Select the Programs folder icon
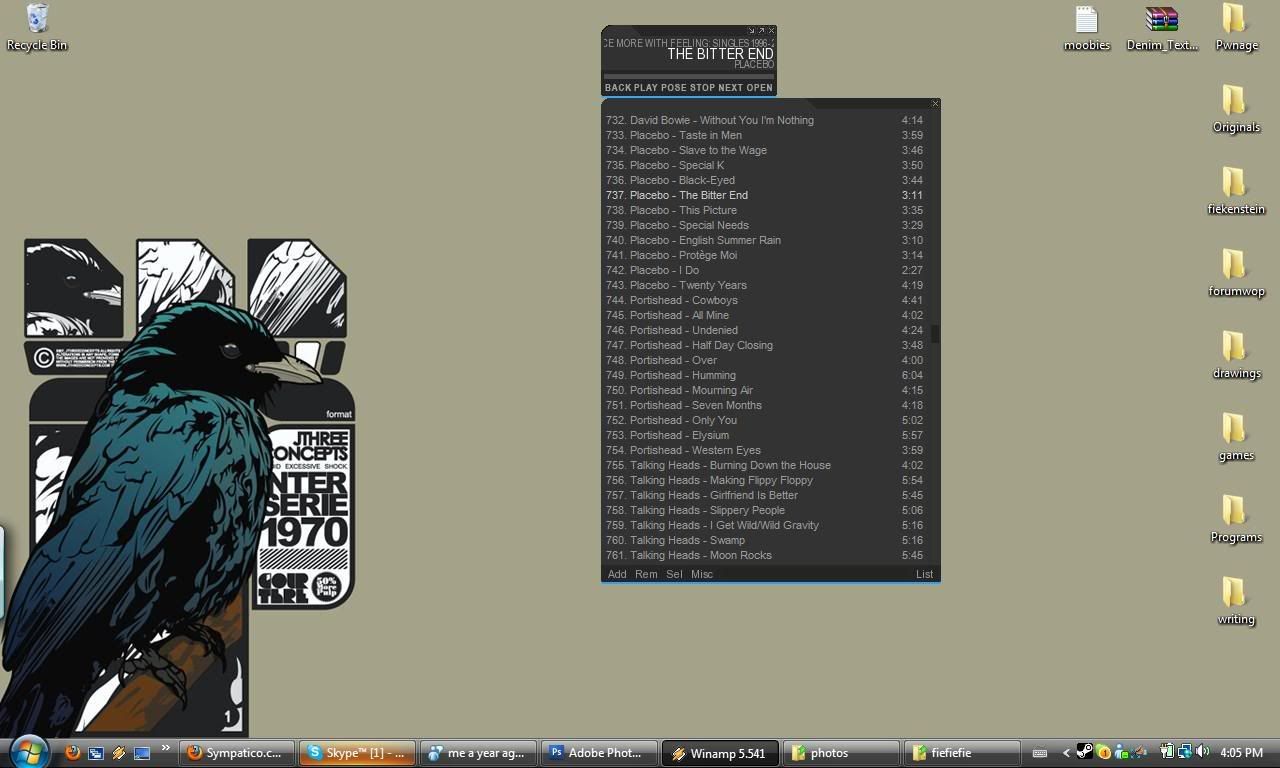Screen dimensions: 1280x768 click(x=1236, y=520)
